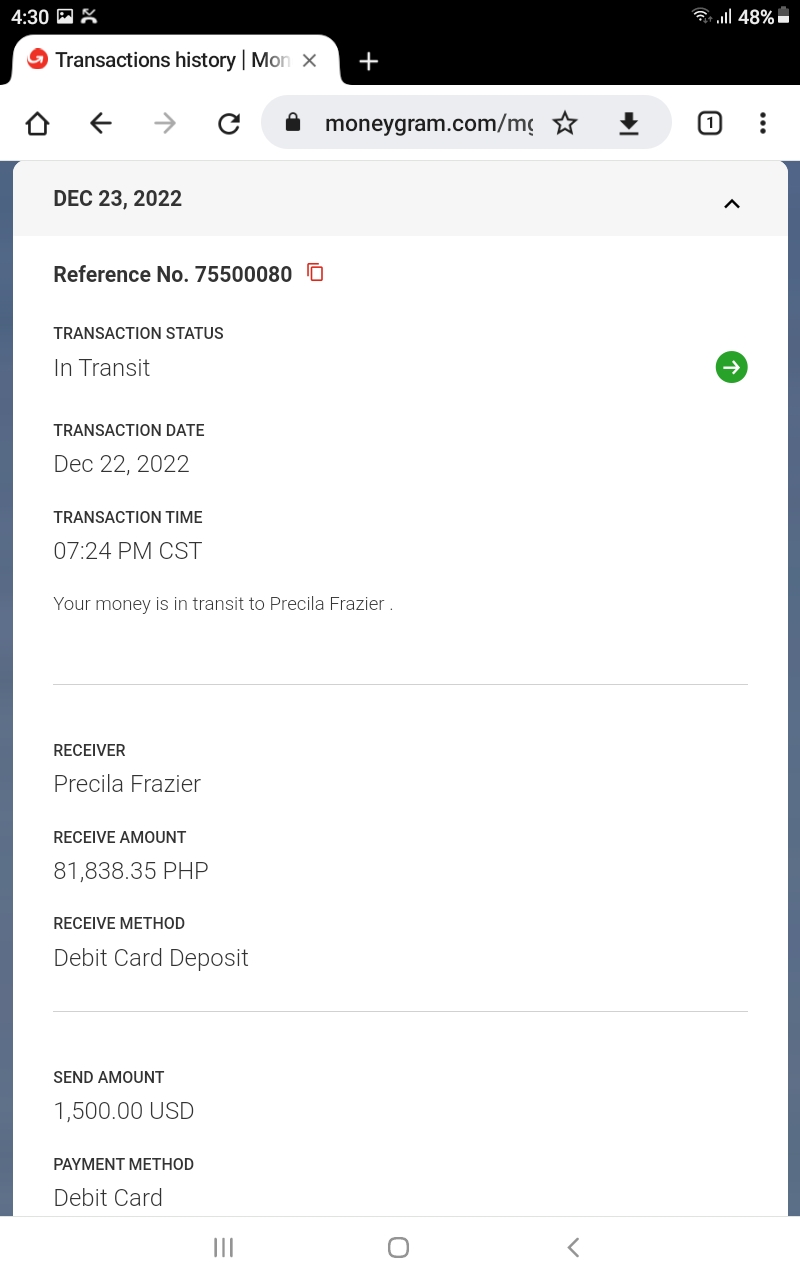
Task: Click the green in-transit status arrow
Action: tap(731, 367)
